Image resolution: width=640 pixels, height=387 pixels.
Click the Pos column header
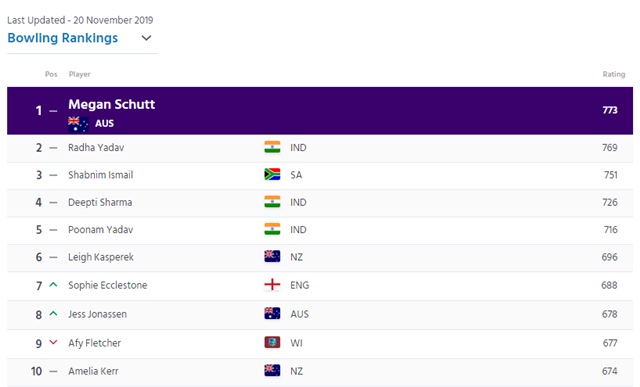pos(51,74)
